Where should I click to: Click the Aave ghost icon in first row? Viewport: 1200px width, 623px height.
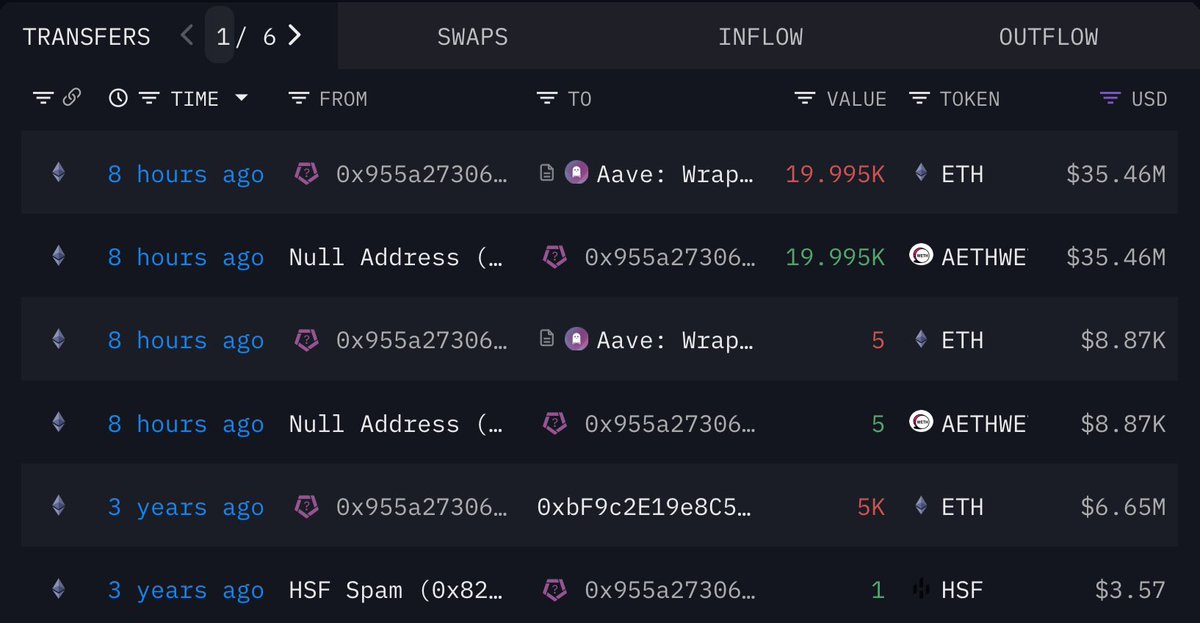coord(576,173)
